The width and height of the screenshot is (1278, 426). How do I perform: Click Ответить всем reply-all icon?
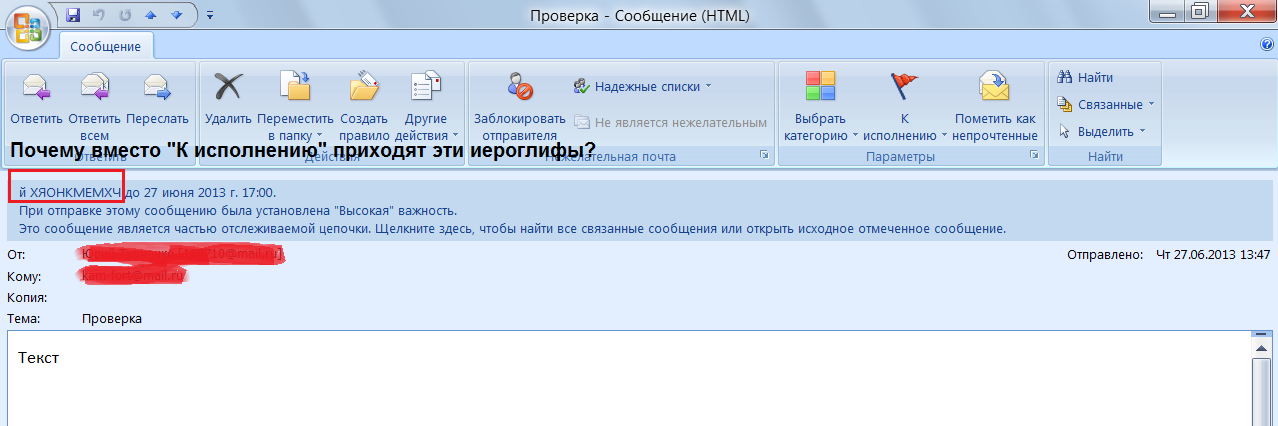point(95,90)
